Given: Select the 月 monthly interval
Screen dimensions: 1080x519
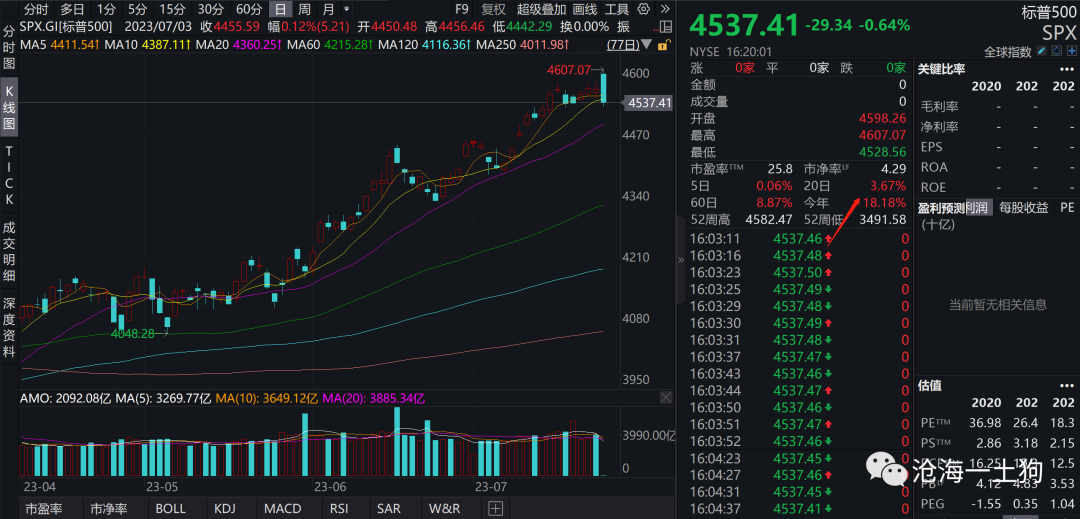Looking at the screenshot, I should 329,10.
